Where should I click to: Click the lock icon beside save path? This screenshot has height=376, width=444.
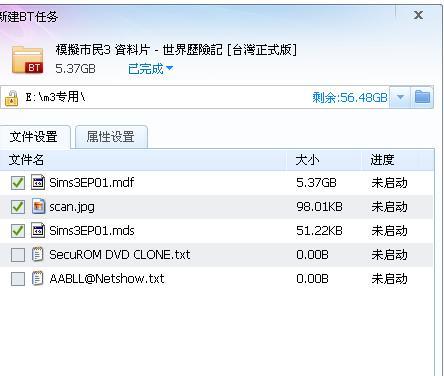click(11, 98)
